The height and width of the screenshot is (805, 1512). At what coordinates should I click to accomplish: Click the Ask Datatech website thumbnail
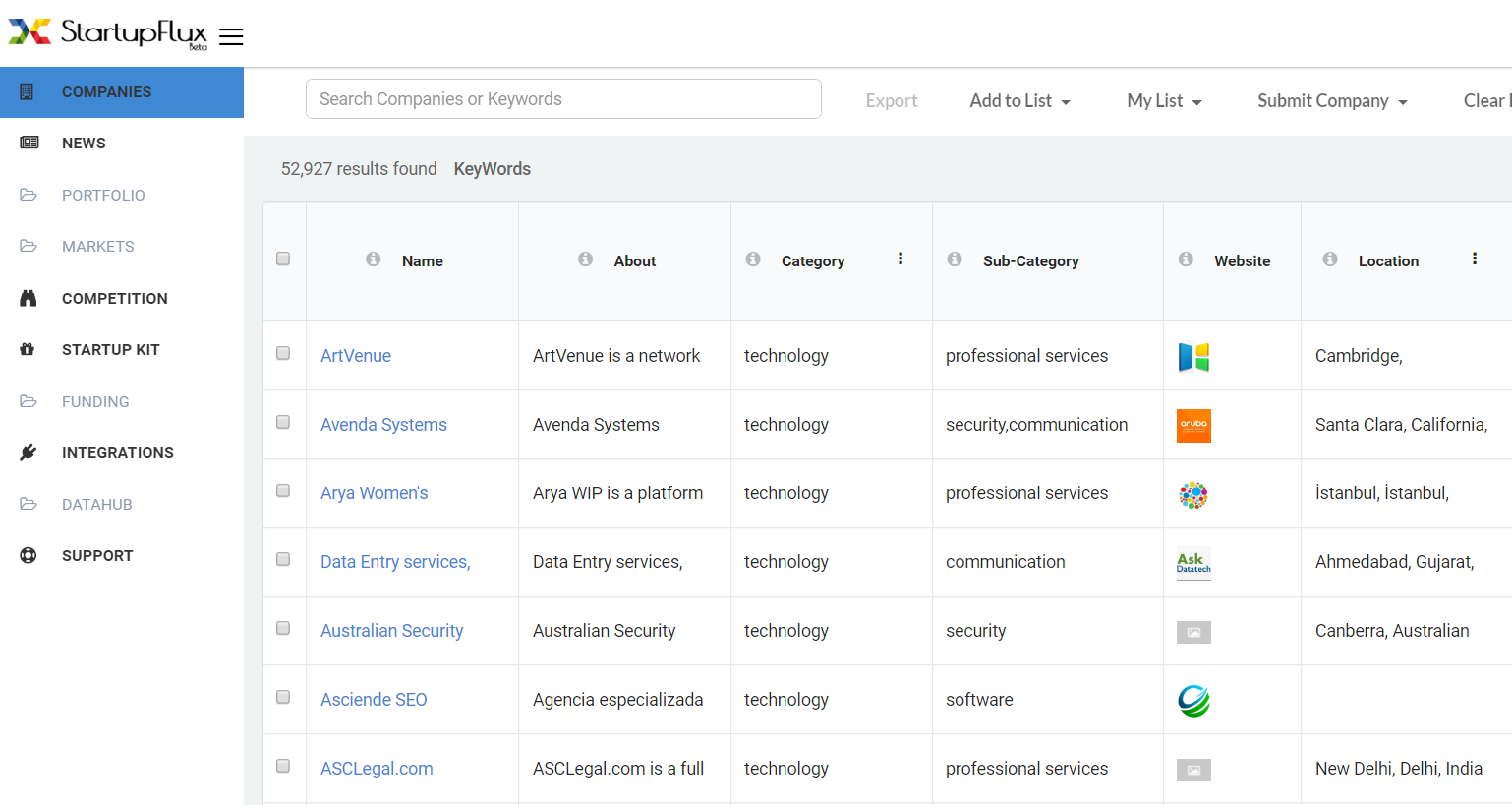1193,563
